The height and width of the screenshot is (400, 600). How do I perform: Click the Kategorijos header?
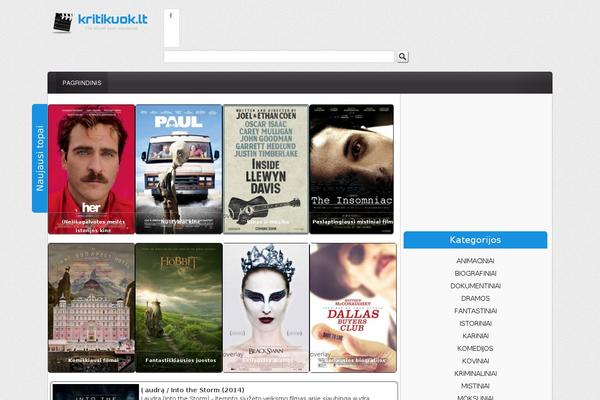tap(475, 240)
